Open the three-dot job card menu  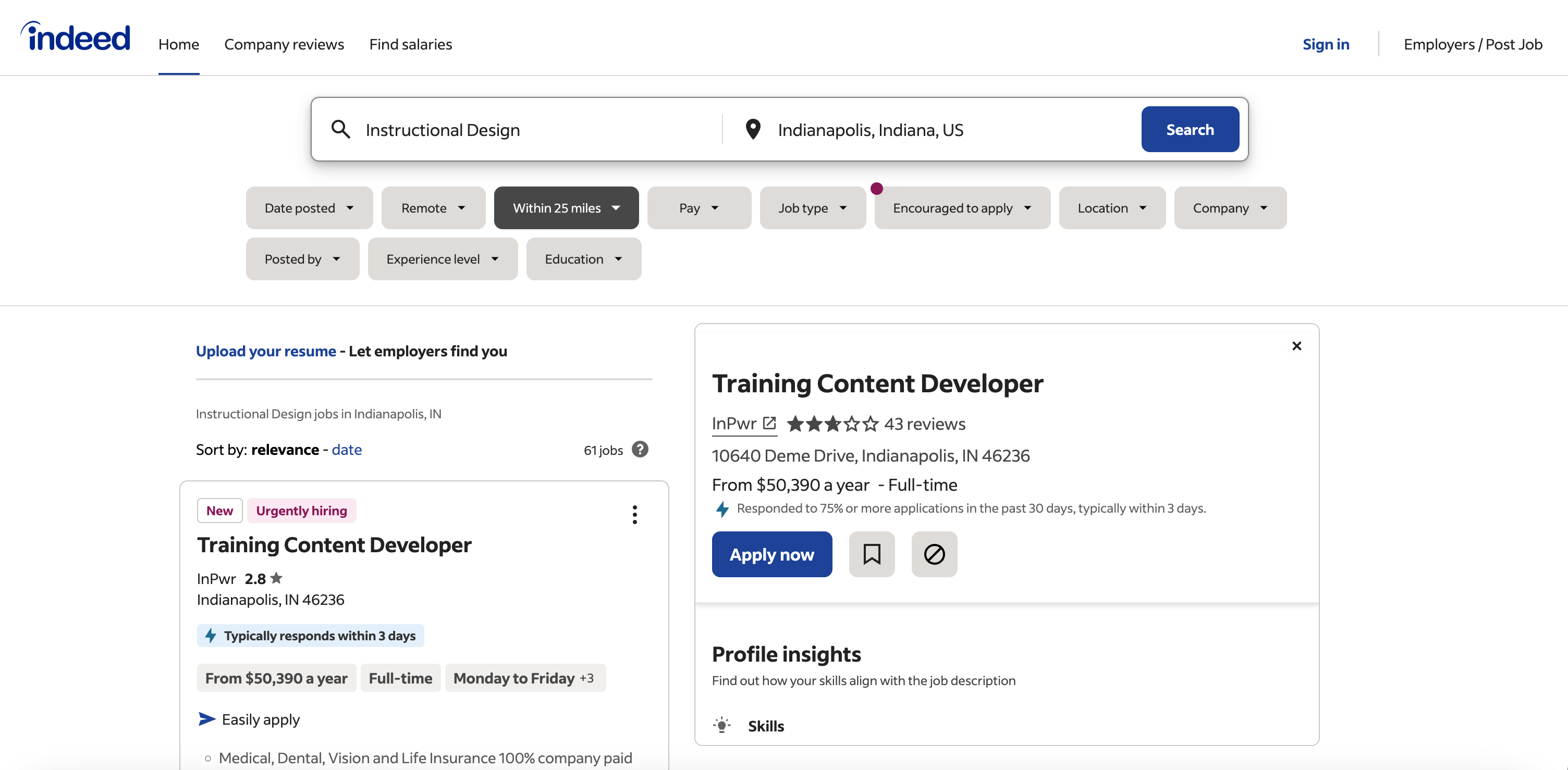tap(635, 515)
